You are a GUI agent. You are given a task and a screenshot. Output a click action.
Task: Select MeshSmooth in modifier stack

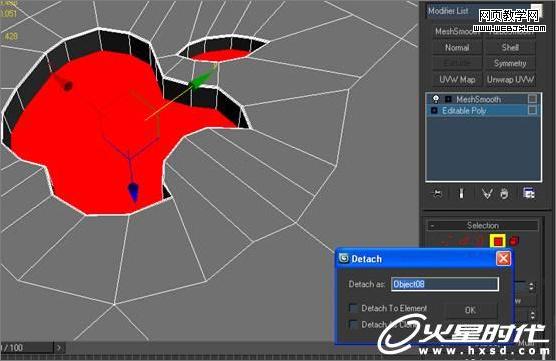[x=478, y=99]
